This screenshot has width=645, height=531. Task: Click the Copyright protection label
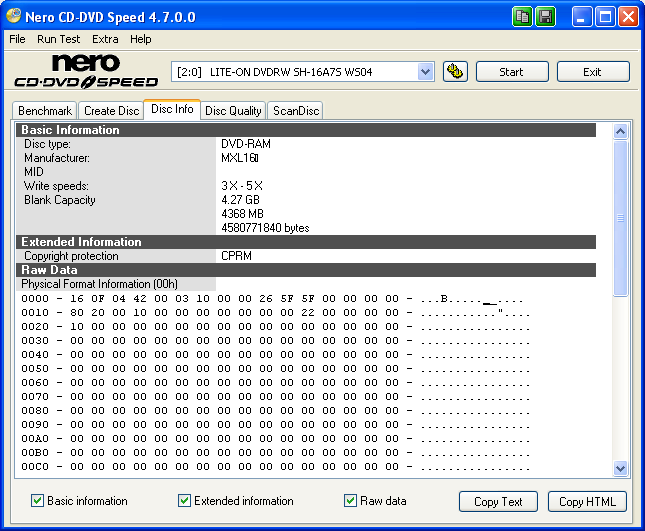click(x=71, y=256)
